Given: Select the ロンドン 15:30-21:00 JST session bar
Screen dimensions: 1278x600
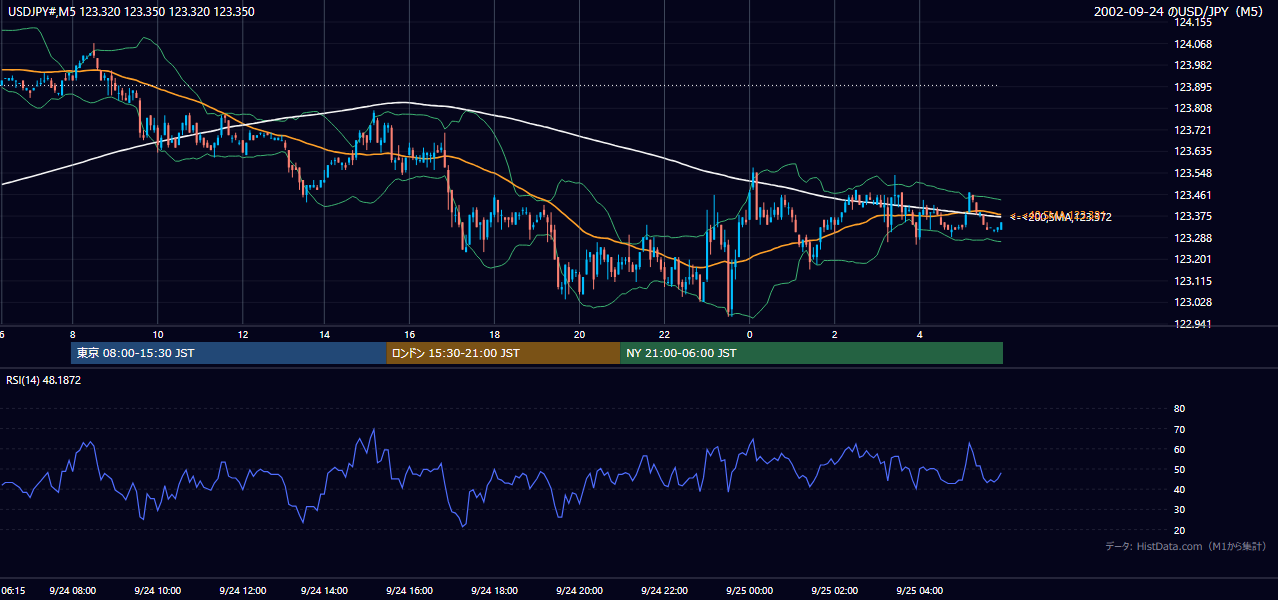Looking at the screenshot, I should click(x=503, y=353).
